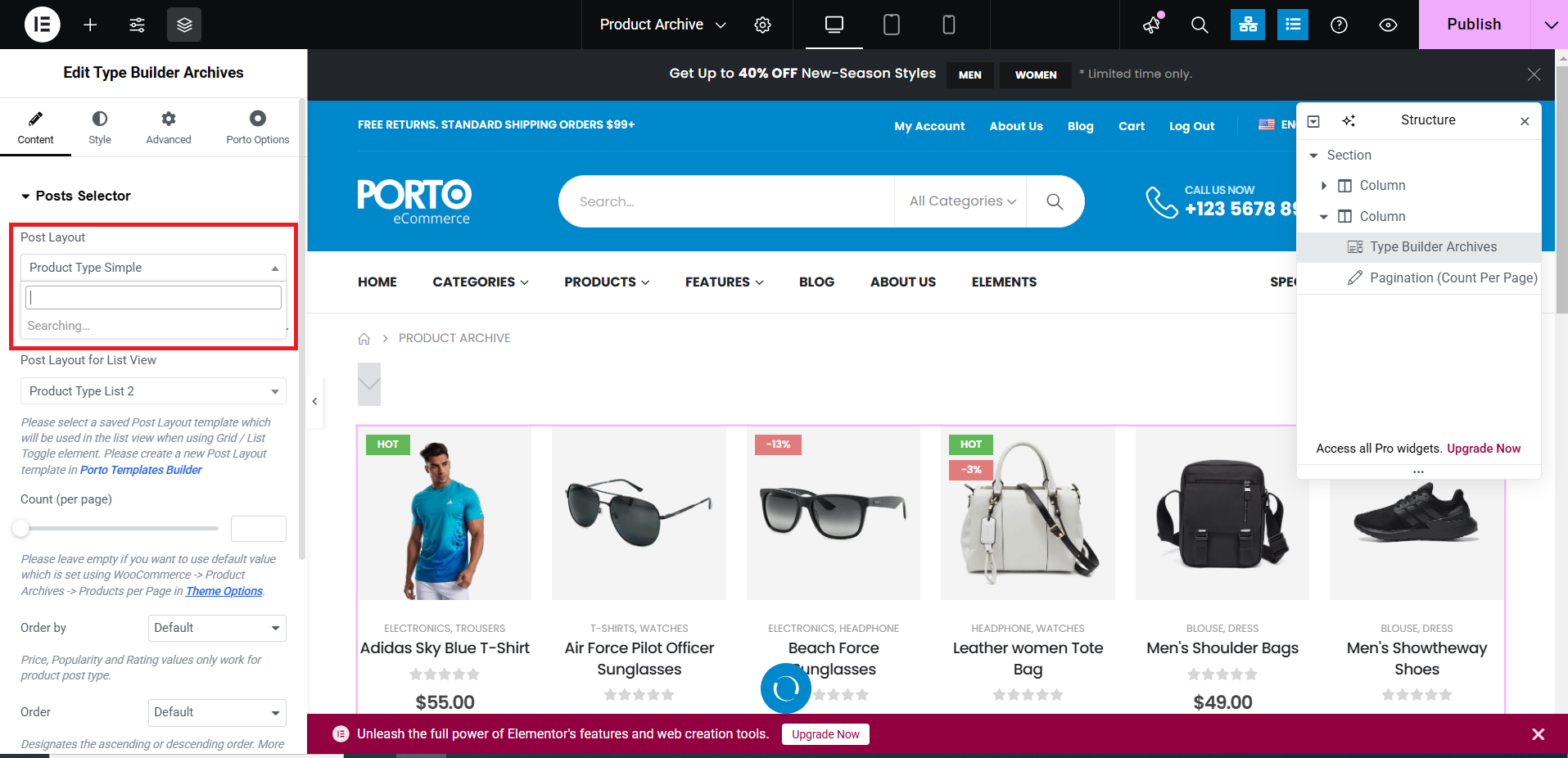Collapse all in Structure panel icon

[x=1313, y=121]
